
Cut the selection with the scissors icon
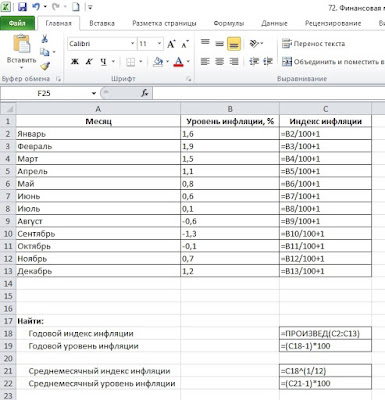pyautogui.click(x=44, y=39)
